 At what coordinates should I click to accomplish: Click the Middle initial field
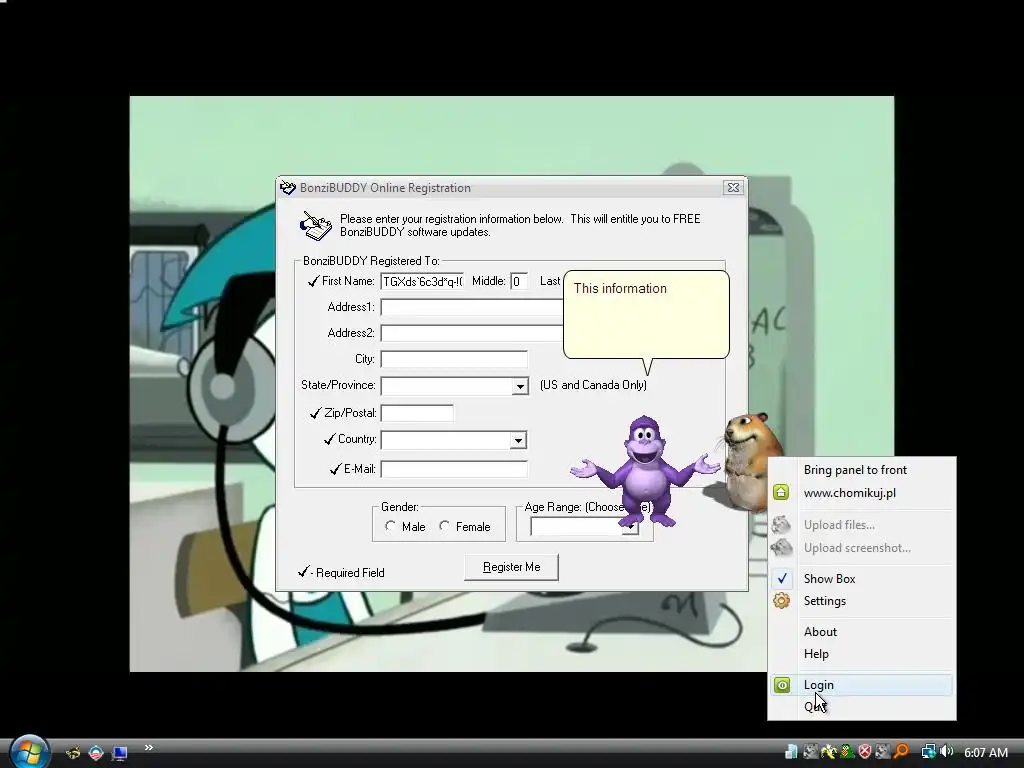(x=519, y=281)
